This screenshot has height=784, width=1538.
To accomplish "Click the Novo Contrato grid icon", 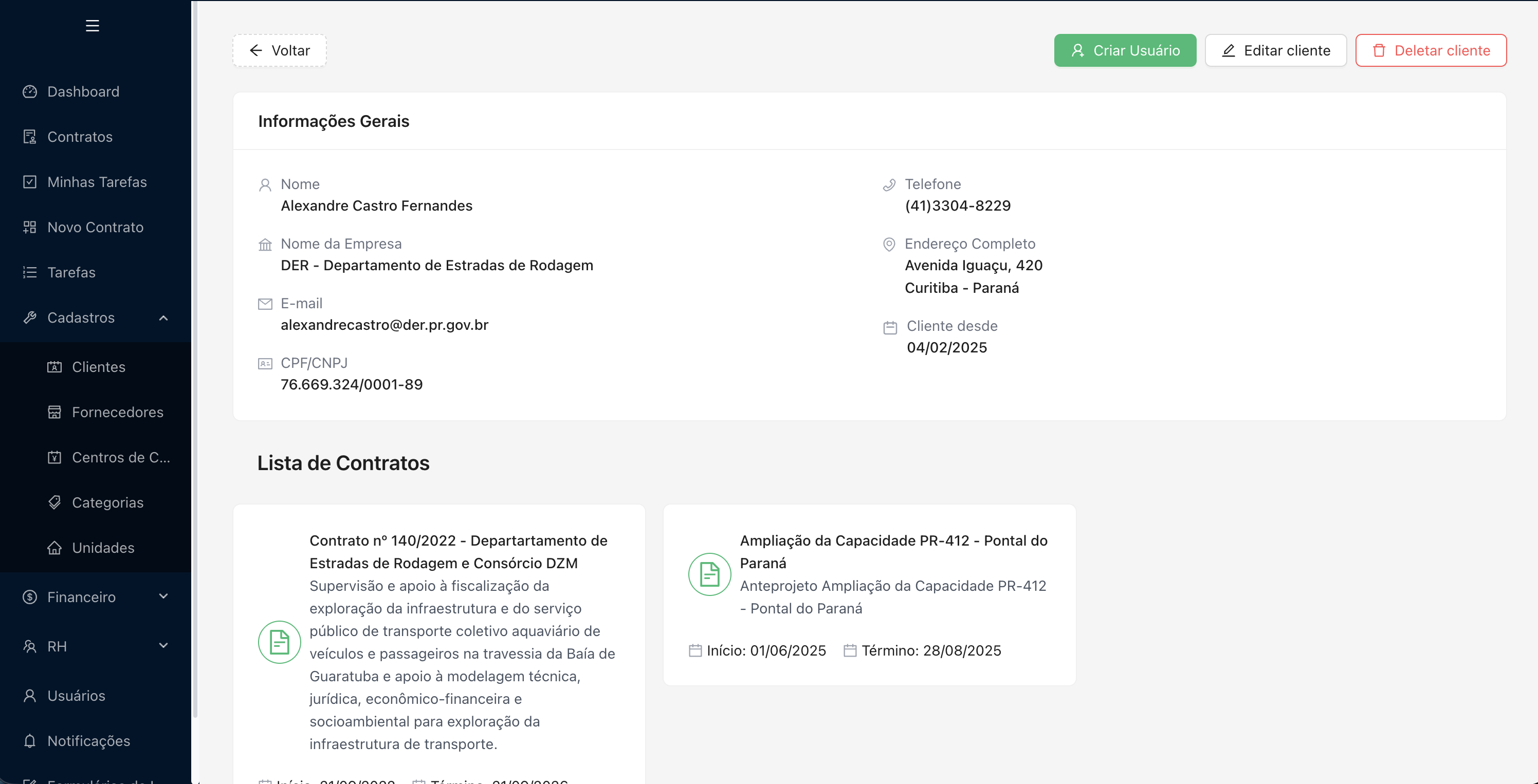I will pos(30,227).
